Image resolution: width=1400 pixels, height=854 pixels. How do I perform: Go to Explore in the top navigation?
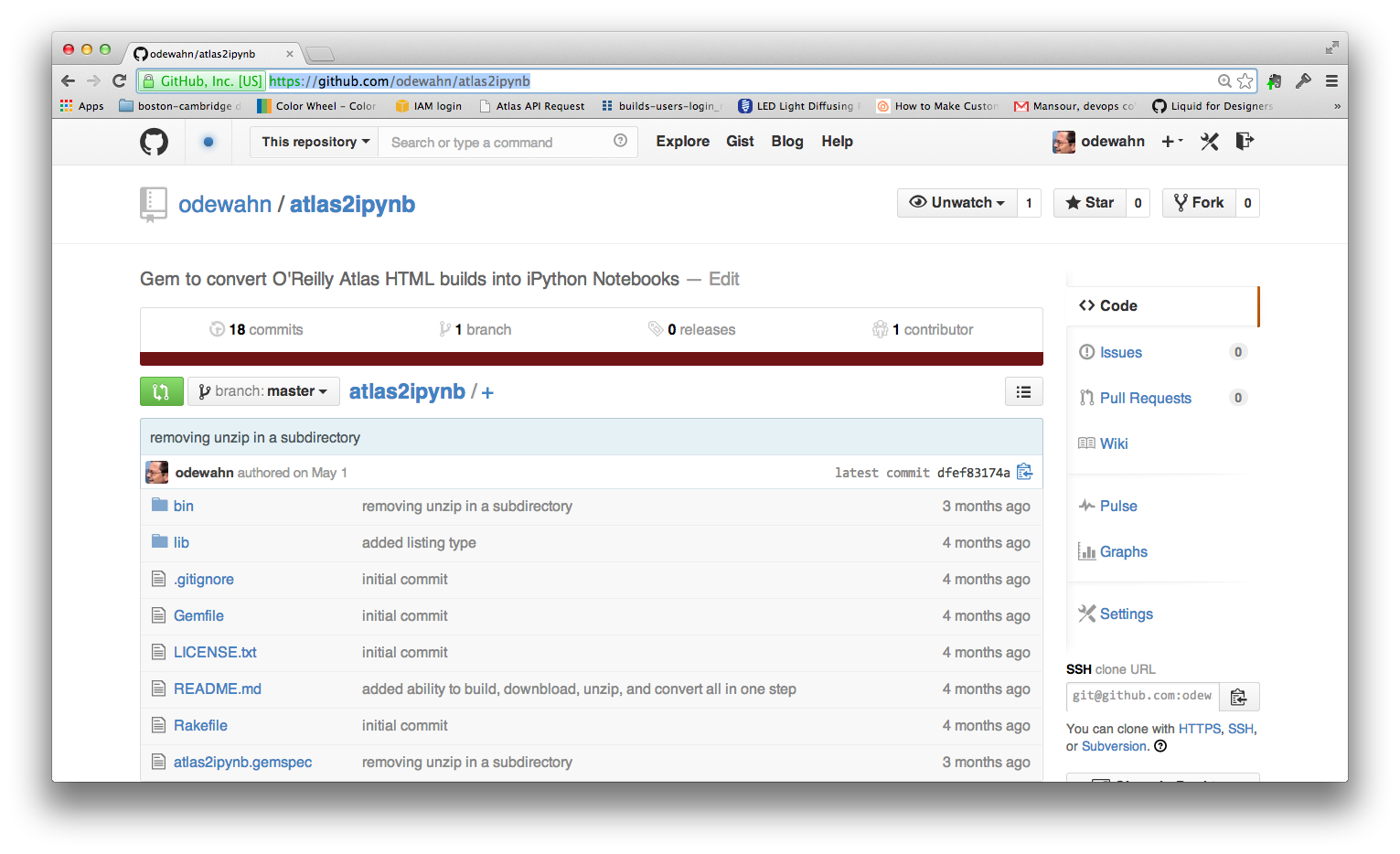coord(682,142)
